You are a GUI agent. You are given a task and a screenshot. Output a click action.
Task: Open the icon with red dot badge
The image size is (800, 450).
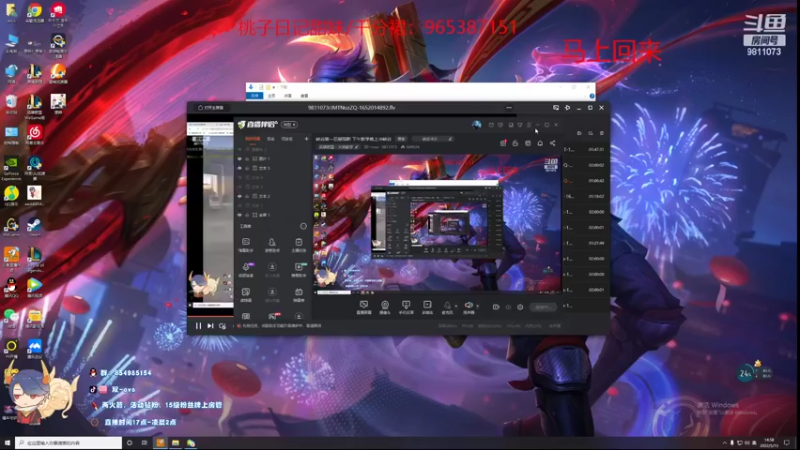pyautogui.click(x=503, y=143)
